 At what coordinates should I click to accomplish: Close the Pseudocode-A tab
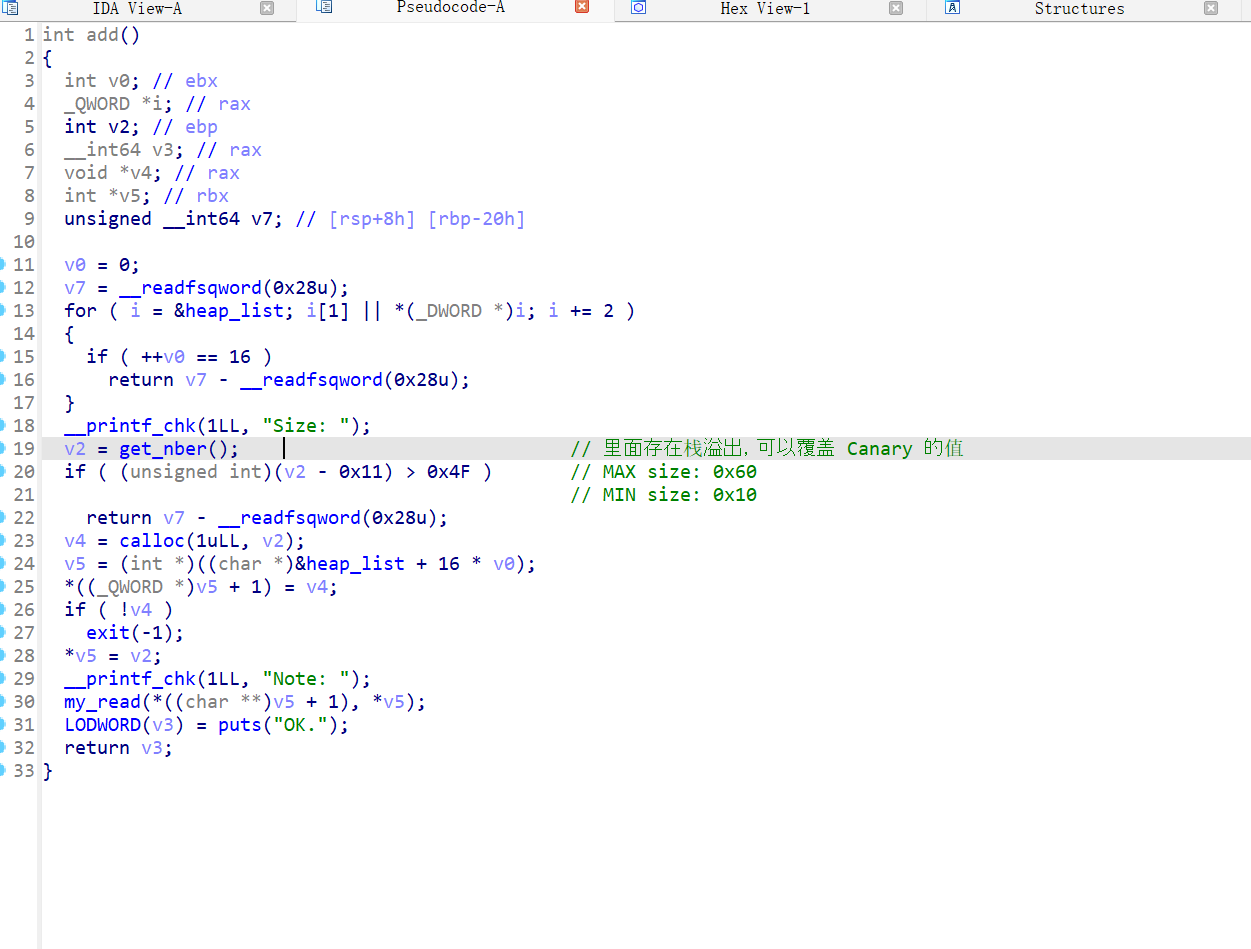[582, 7]
